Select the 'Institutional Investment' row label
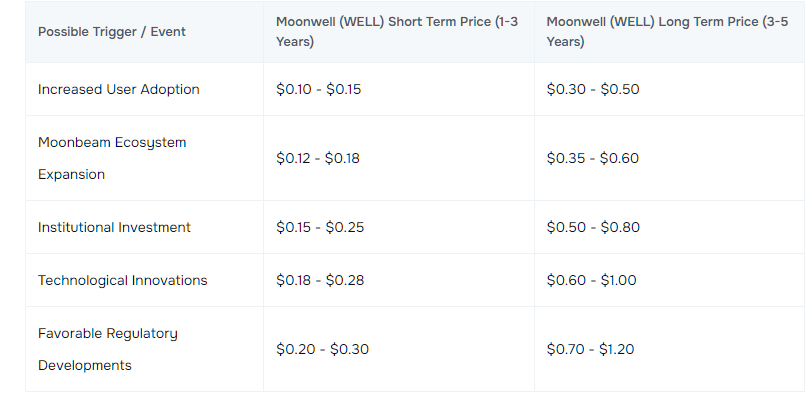 (x=114, y=227)
